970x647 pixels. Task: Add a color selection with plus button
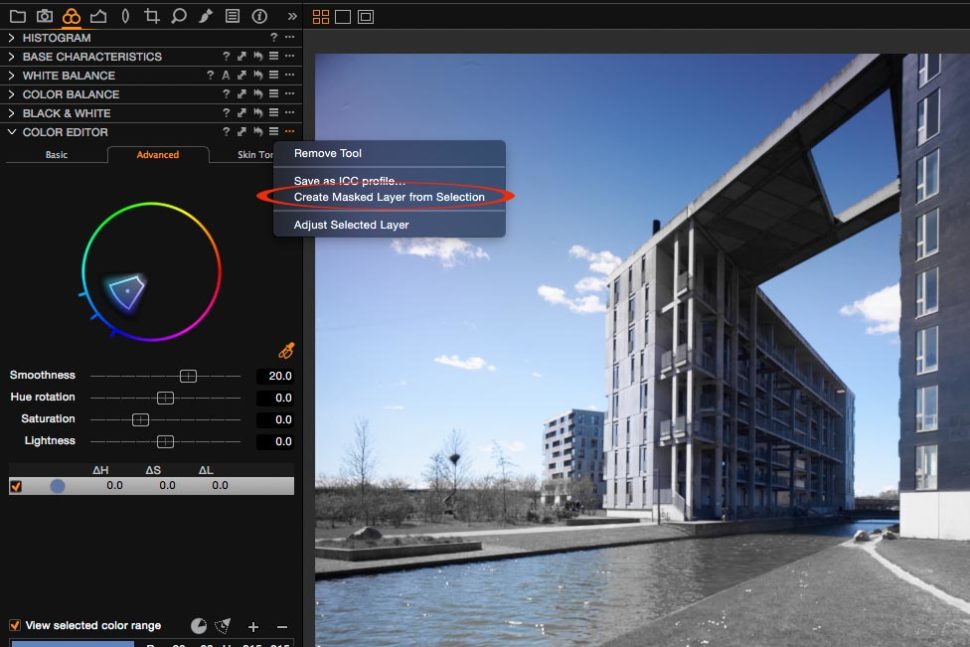tap(253, 625)
